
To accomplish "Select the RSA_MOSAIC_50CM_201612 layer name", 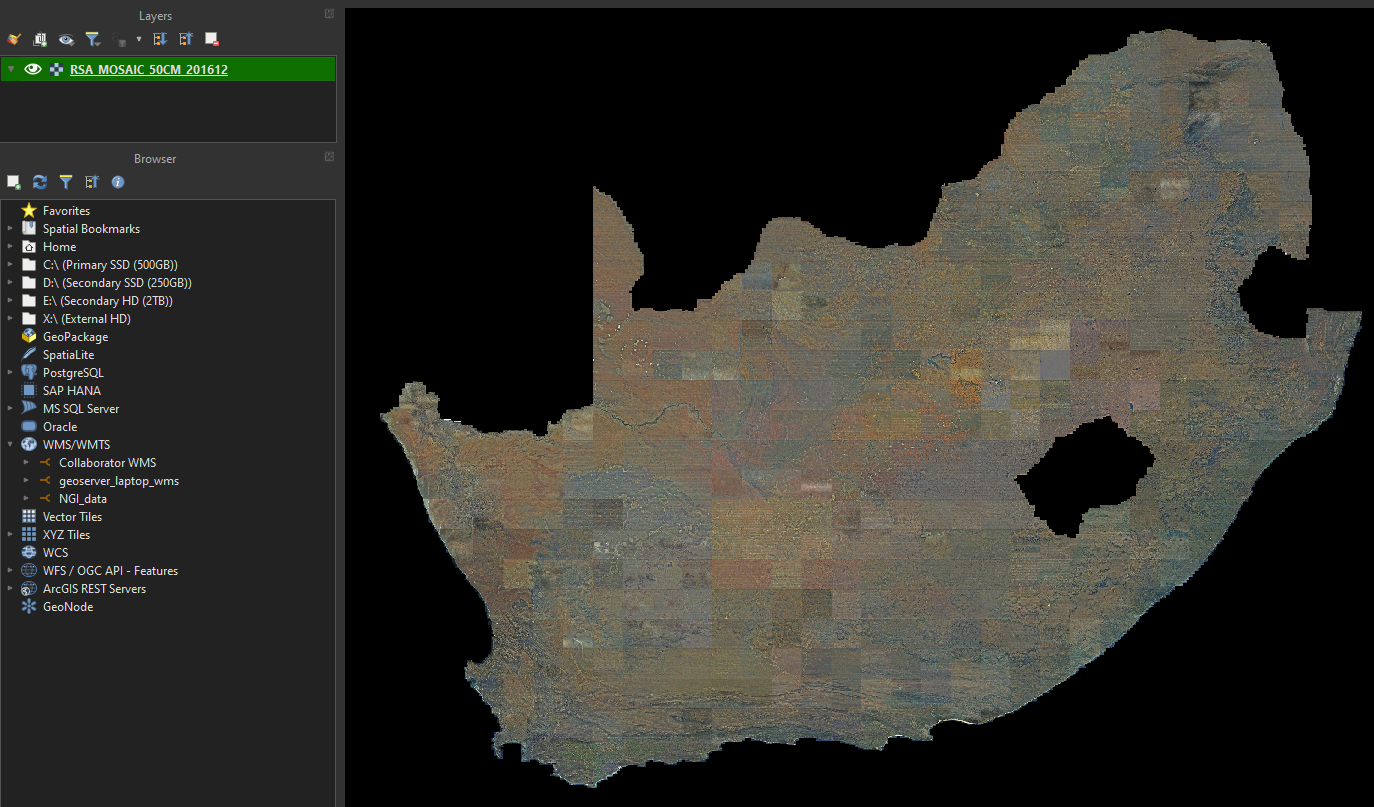I will coord(149,70).
